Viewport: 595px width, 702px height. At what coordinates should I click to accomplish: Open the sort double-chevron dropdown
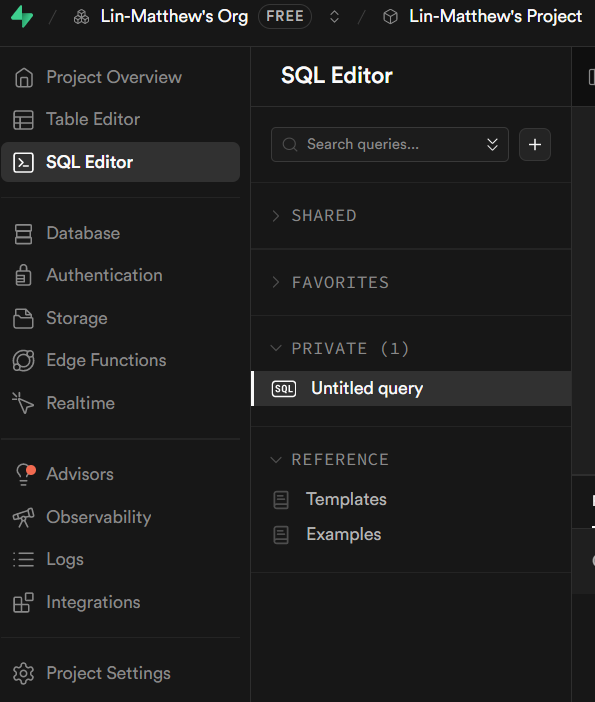pos(492,145)
